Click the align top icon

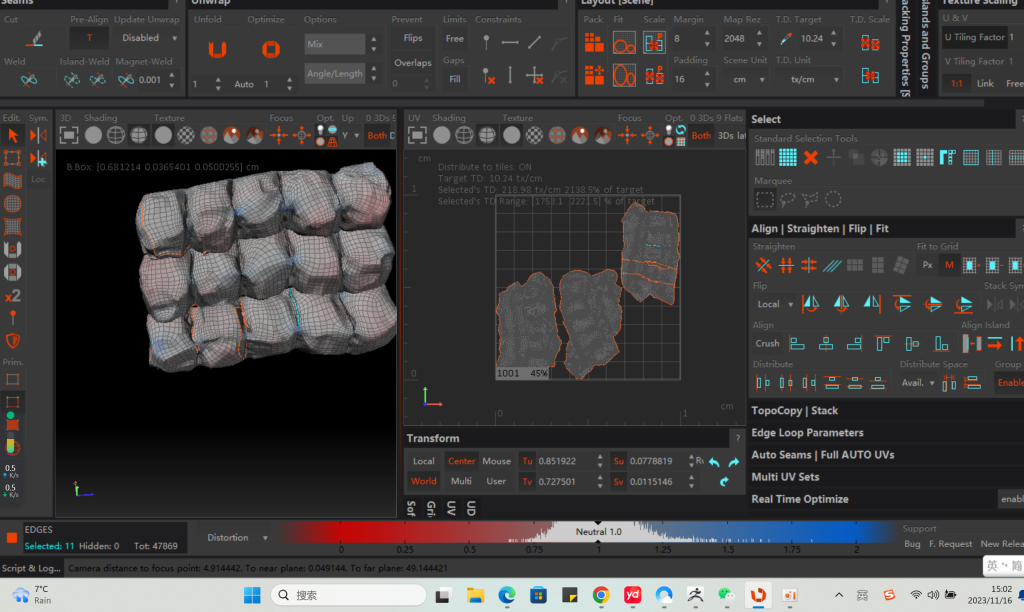click(x=882, y=344)
